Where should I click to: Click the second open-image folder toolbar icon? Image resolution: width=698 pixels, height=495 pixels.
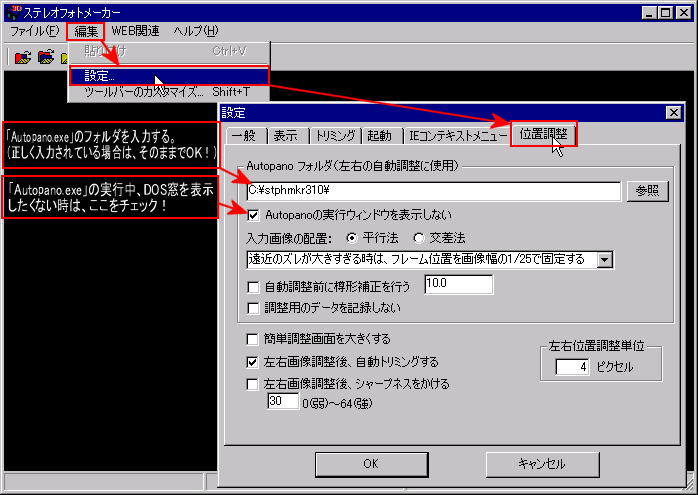46,57
